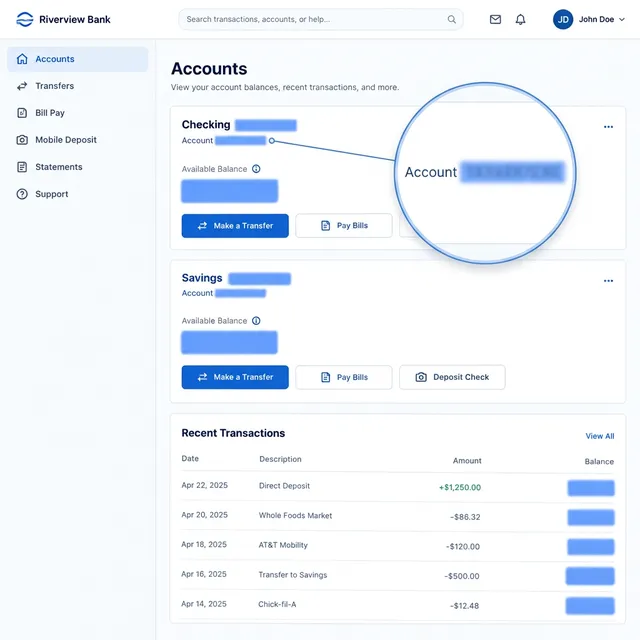The width and height of the screenshot is (640, 640).
Task: Click the Mobile Deposit camera icon in sidebar
Action: tap(22, 140)
